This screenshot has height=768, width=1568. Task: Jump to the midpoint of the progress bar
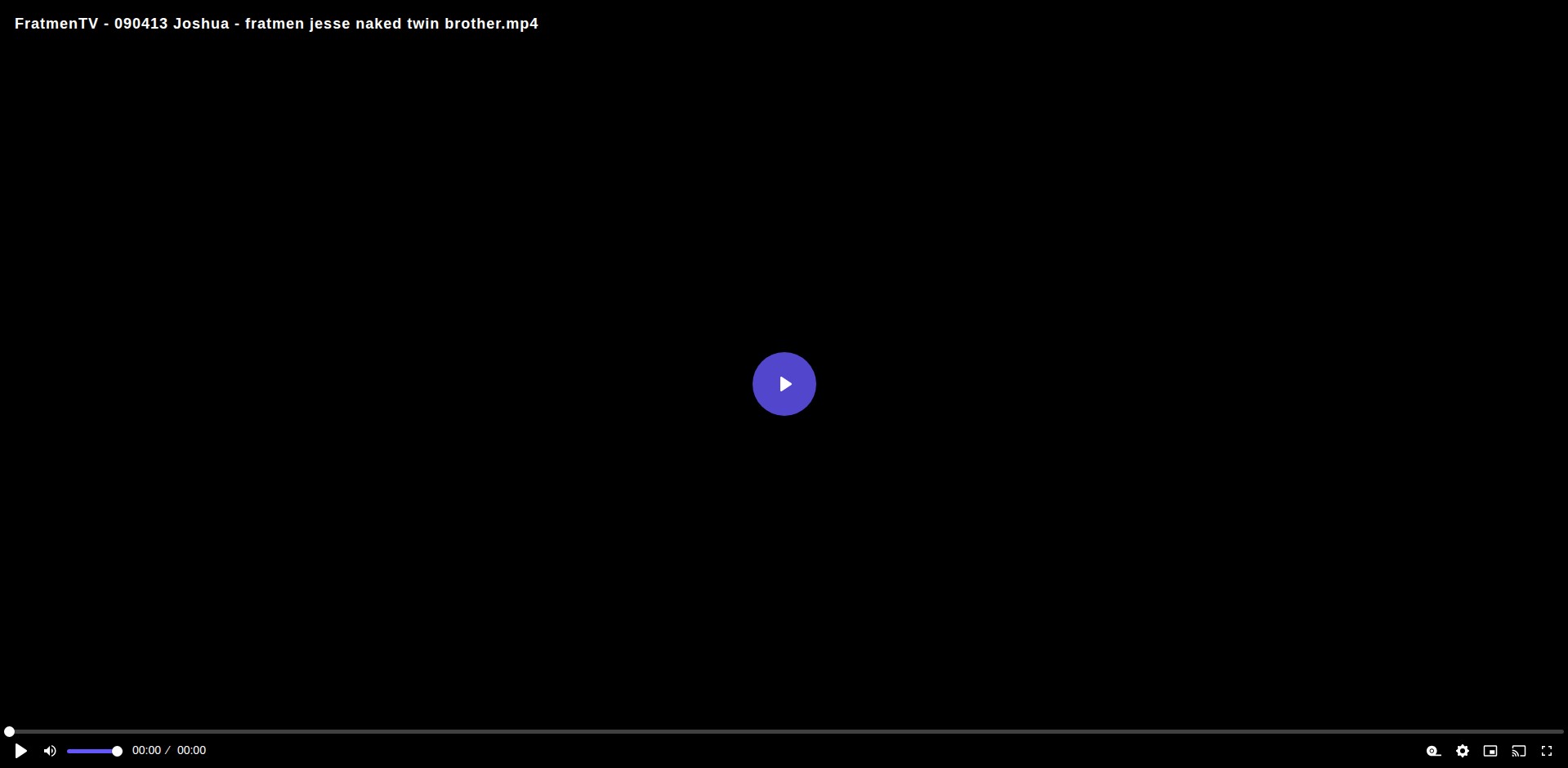point(784,732)
